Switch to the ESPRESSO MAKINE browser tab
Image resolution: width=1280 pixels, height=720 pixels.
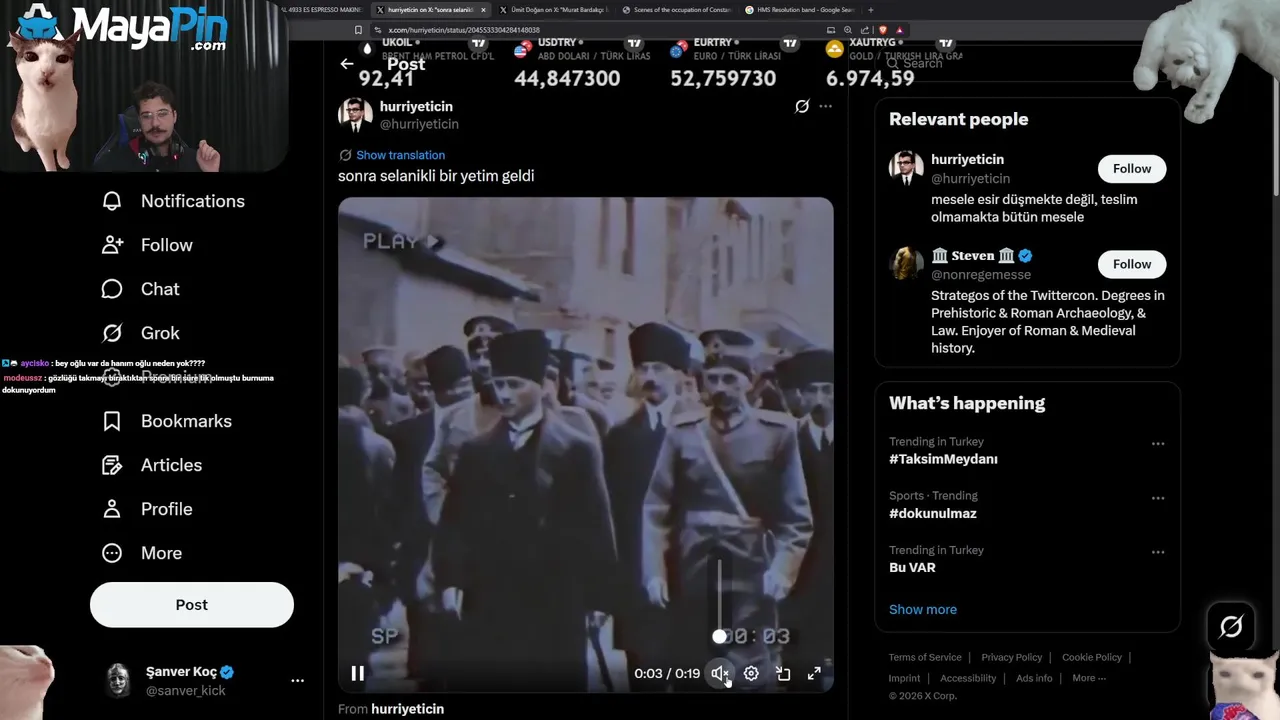[322, 10]
